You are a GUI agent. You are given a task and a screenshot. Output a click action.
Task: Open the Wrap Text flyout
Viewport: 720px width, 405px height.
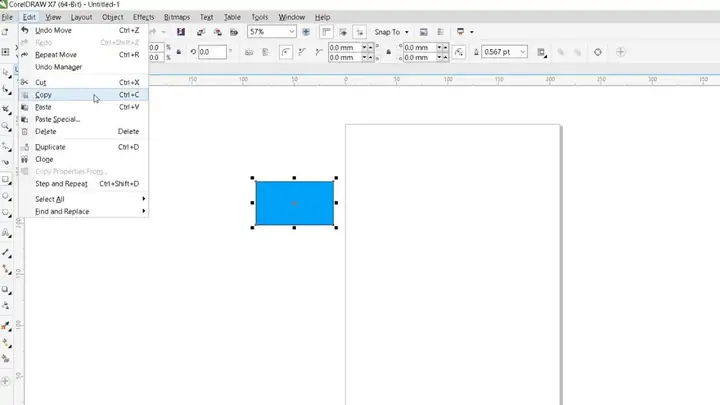tap(541, 52)
